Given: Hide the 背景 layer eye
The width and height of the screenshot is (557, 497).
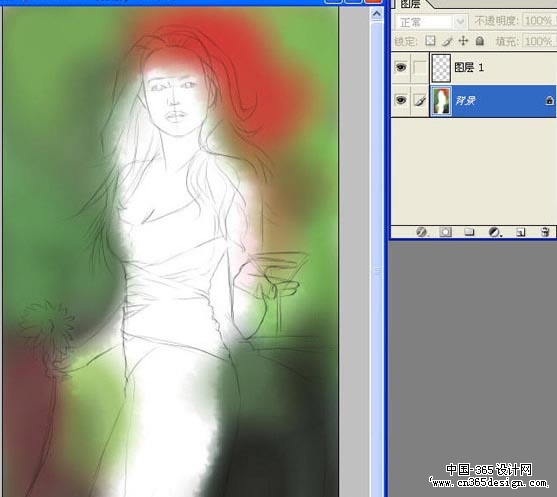Looking at the screenshot, I should pyautogui.click(x=401, y=101).
